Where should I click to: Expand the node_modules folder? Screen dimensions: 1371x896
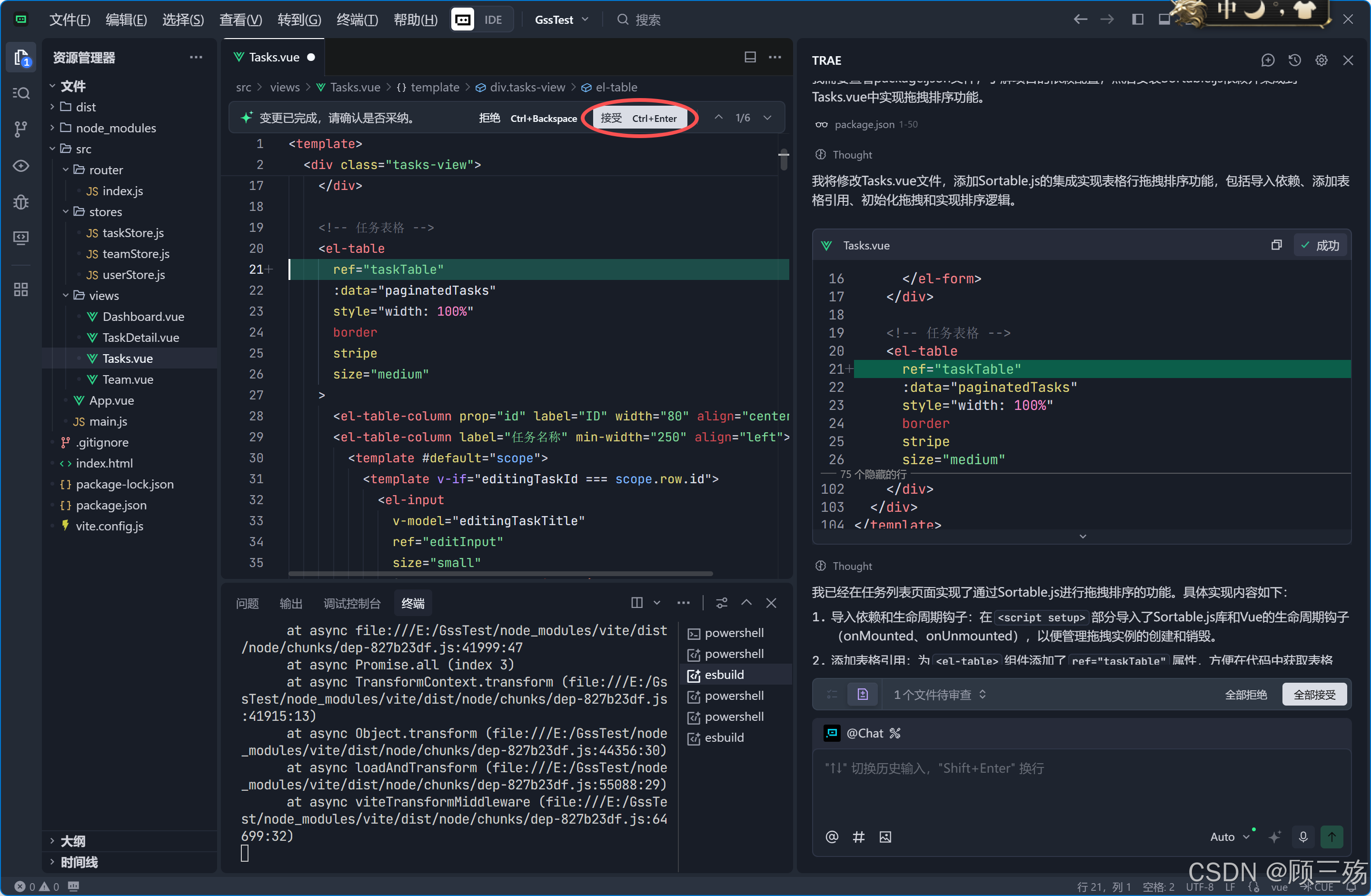click(115, 128)
